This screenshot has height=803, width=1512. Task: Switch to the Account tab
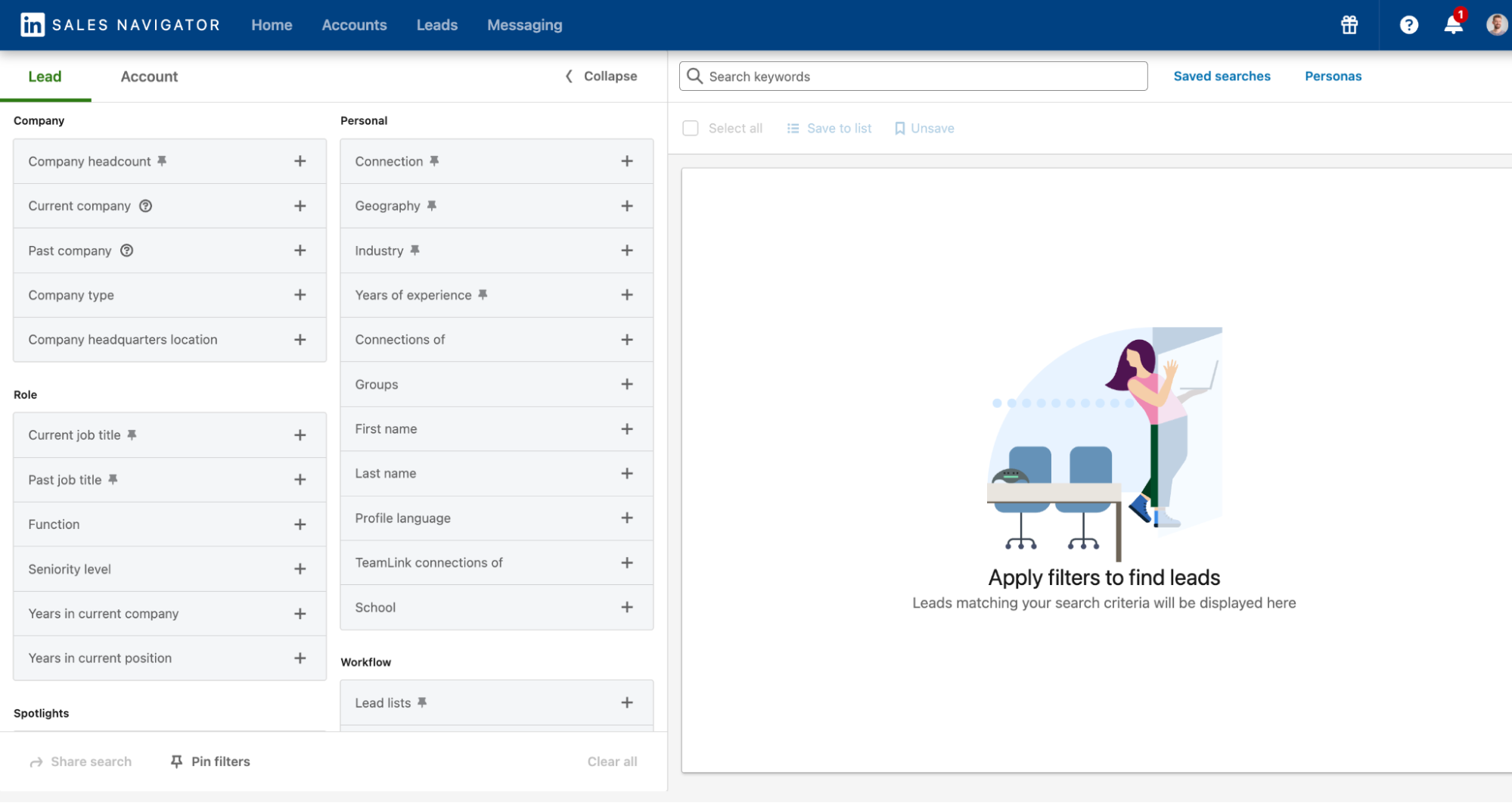click(x=149, y=76)
